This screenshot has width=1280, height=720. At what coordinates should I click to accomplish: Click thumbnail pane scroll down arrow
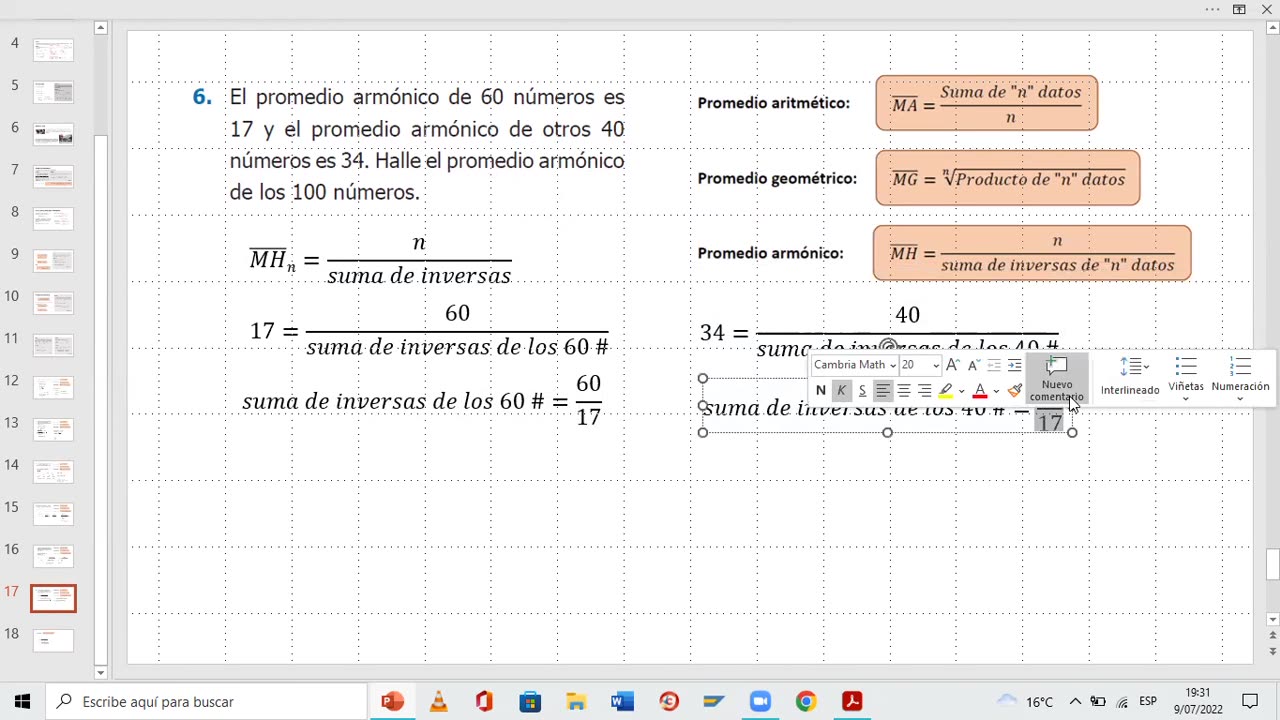(101, 673)
